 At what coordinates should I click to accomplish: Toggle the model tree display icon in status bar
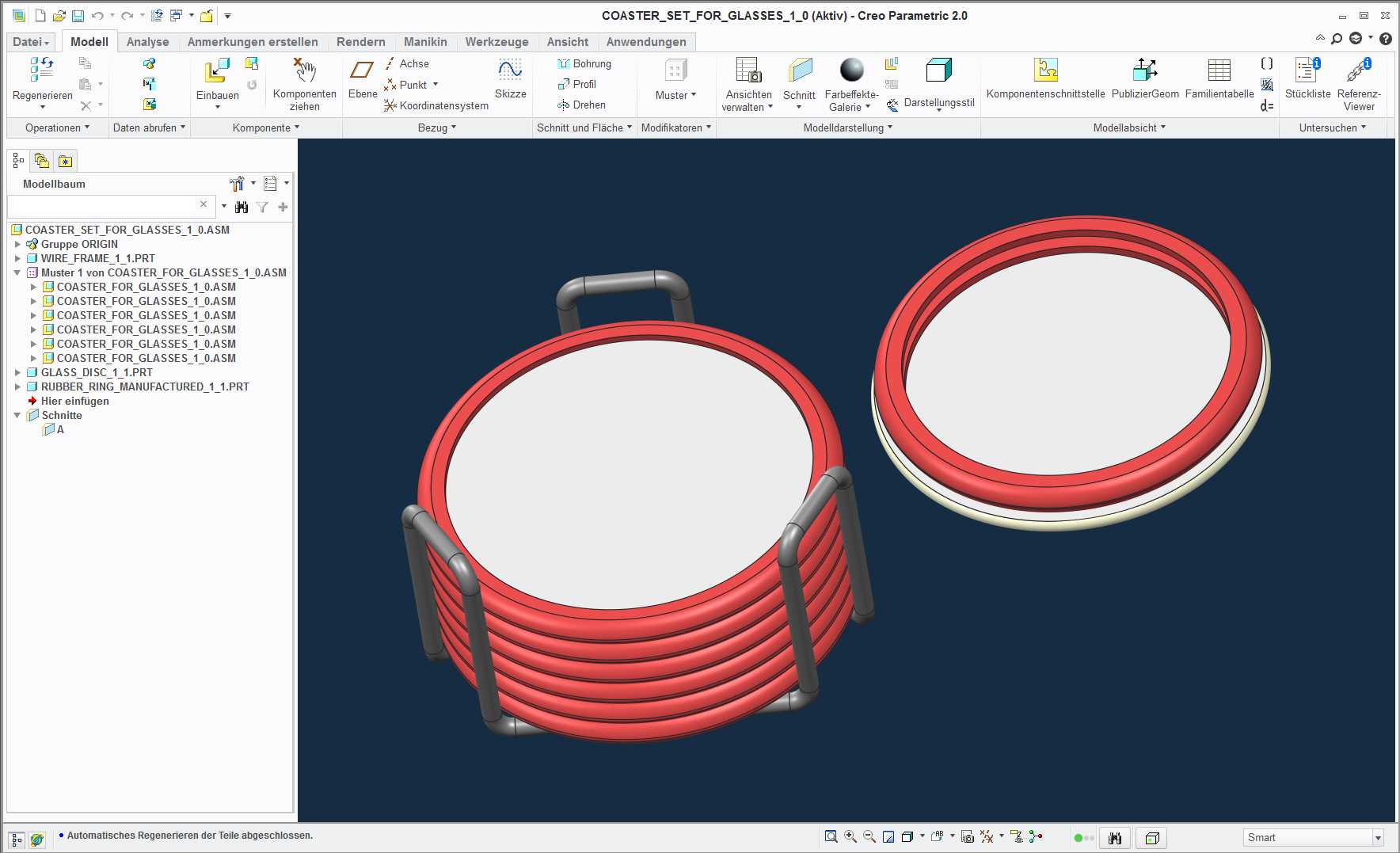17,839
